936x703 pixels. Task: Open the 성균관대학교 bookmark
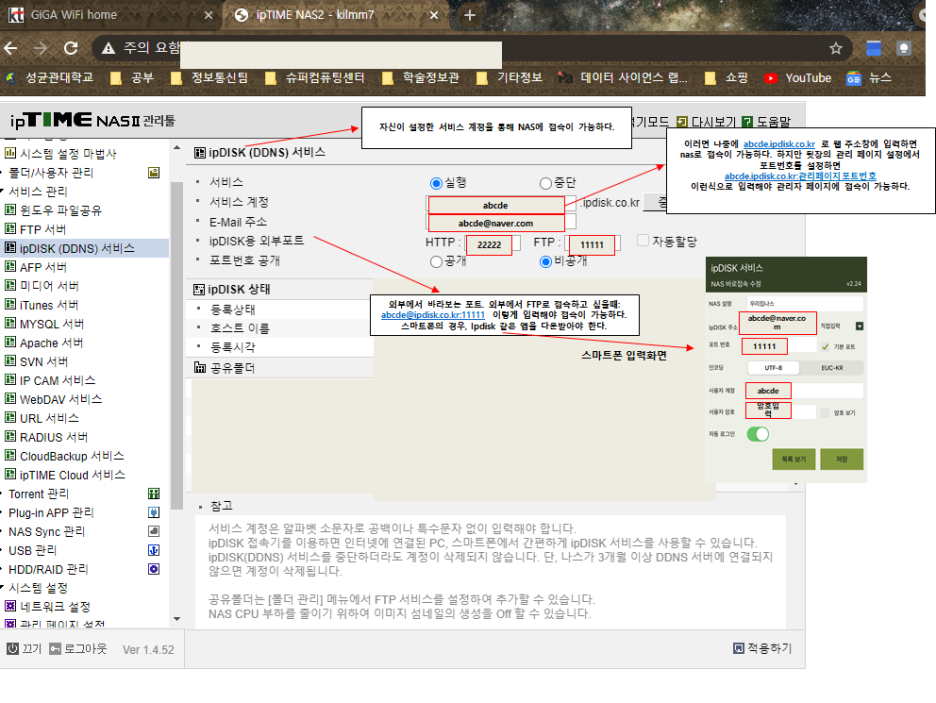pos(50,78)
